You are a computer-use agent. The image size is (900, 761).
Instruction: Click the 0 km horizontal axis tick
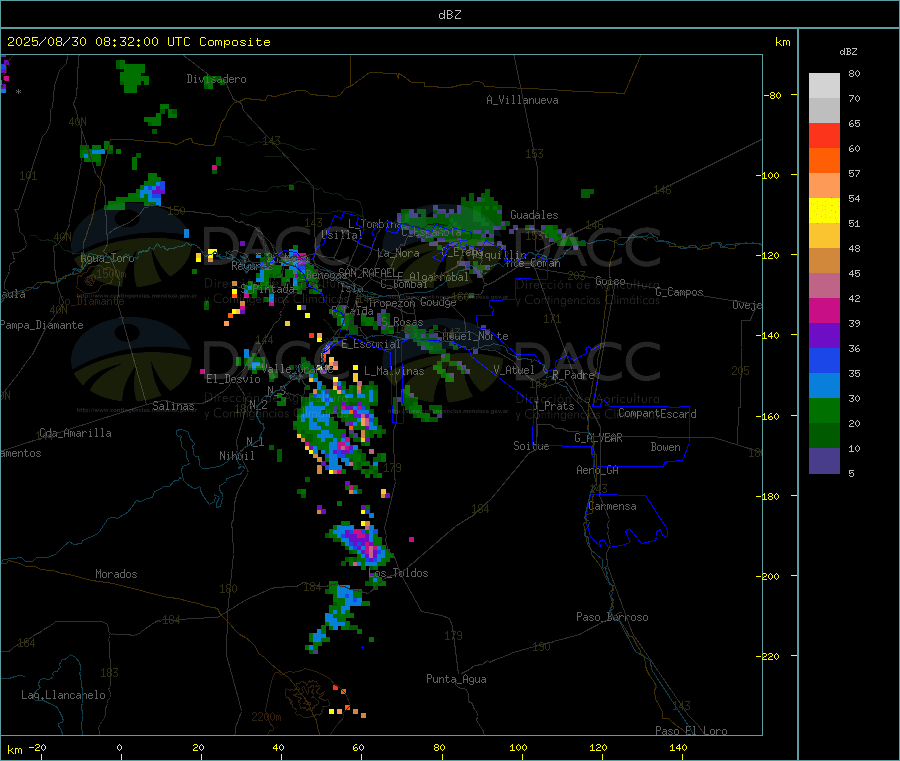tap(119, 747)
